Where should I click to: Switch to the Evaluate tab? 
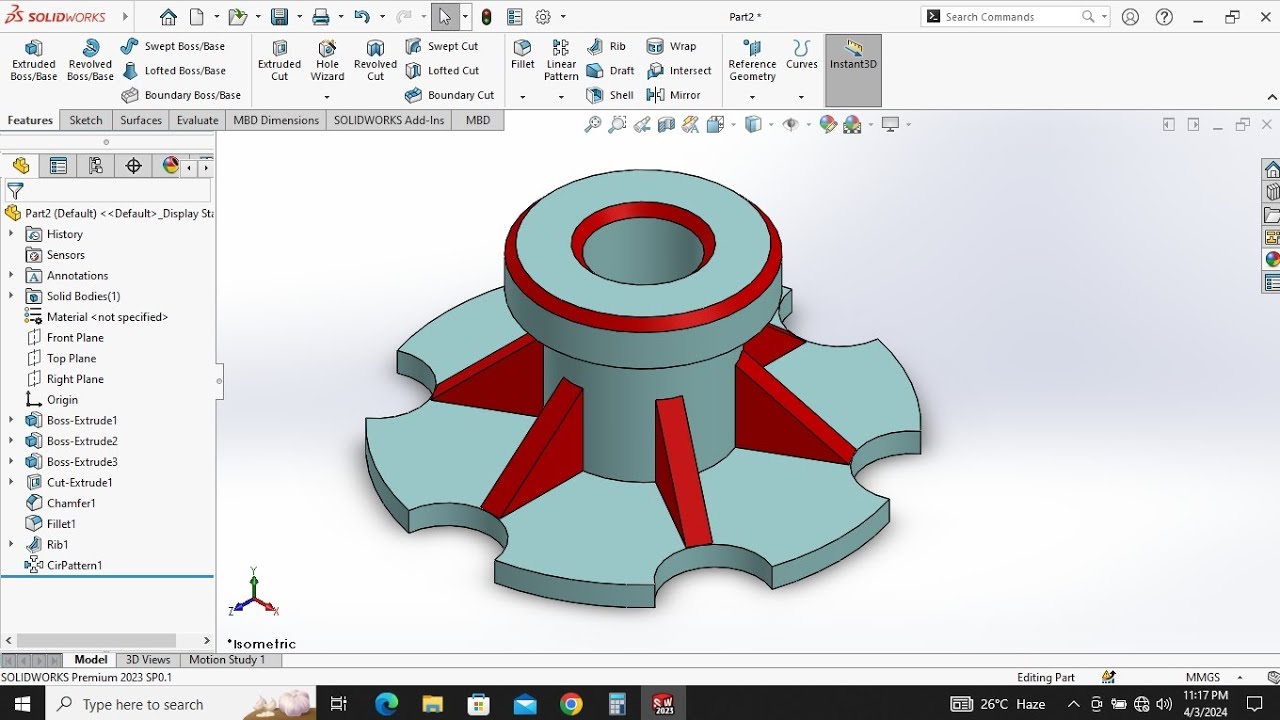198,120
